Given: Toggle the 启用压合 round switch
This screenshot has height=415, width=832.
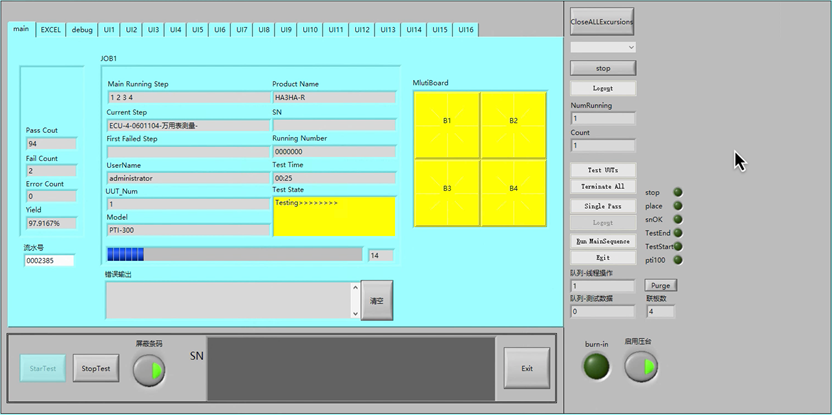Looking at the screenshot, I should (x=641, y=367).
